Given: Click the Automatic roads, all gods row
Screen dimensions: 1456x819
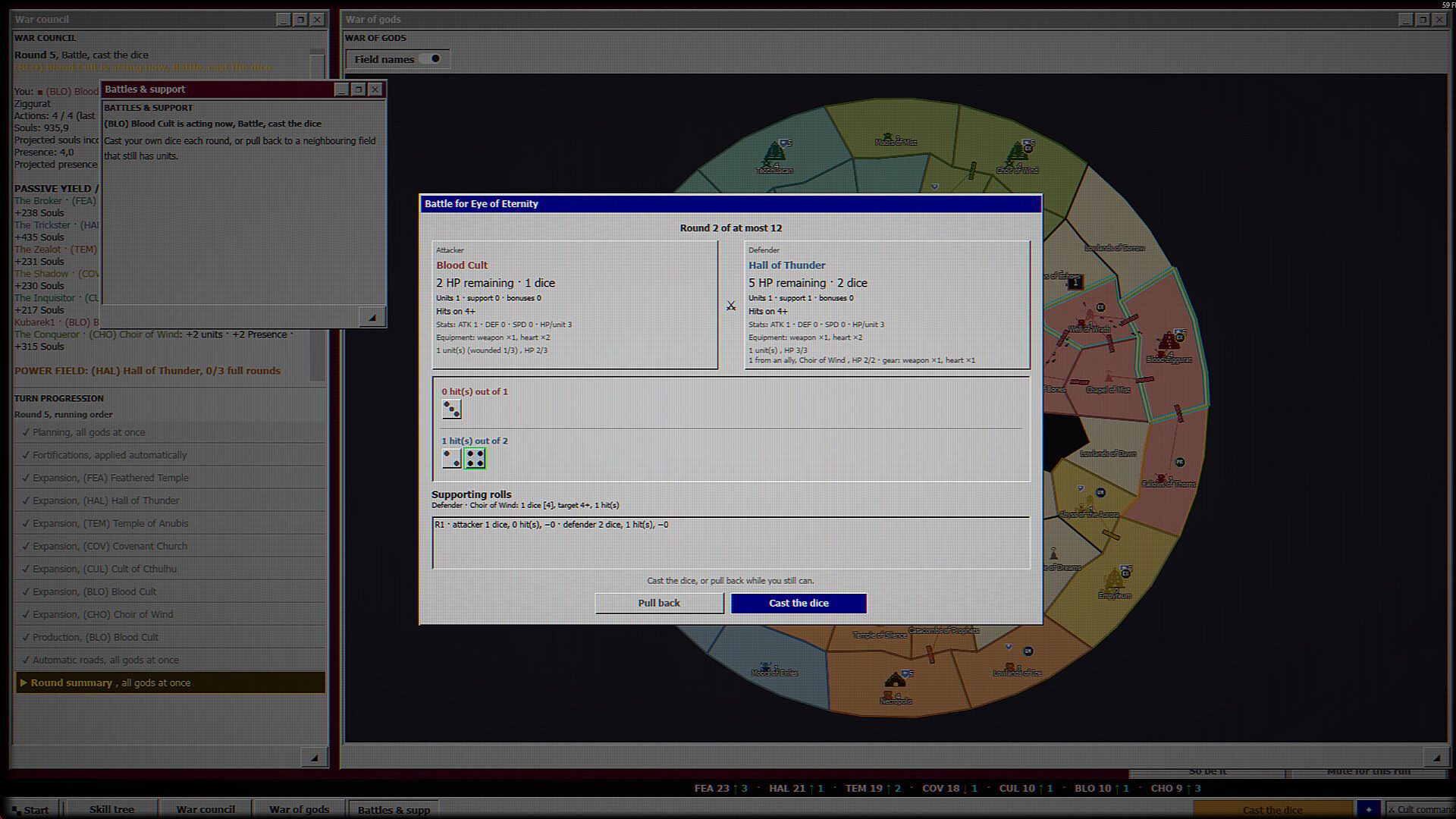Looking at the screenshot, I should pos(171,660).
